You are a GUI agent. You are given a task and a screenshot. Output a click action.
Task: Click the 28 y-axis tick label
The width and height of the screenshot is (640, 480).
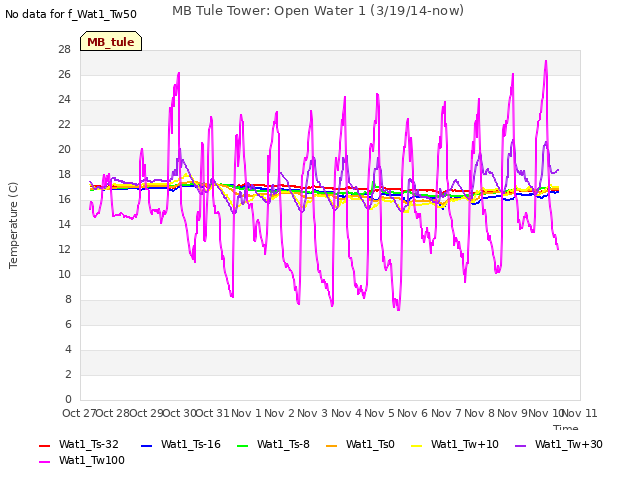[x=65, y=50]
